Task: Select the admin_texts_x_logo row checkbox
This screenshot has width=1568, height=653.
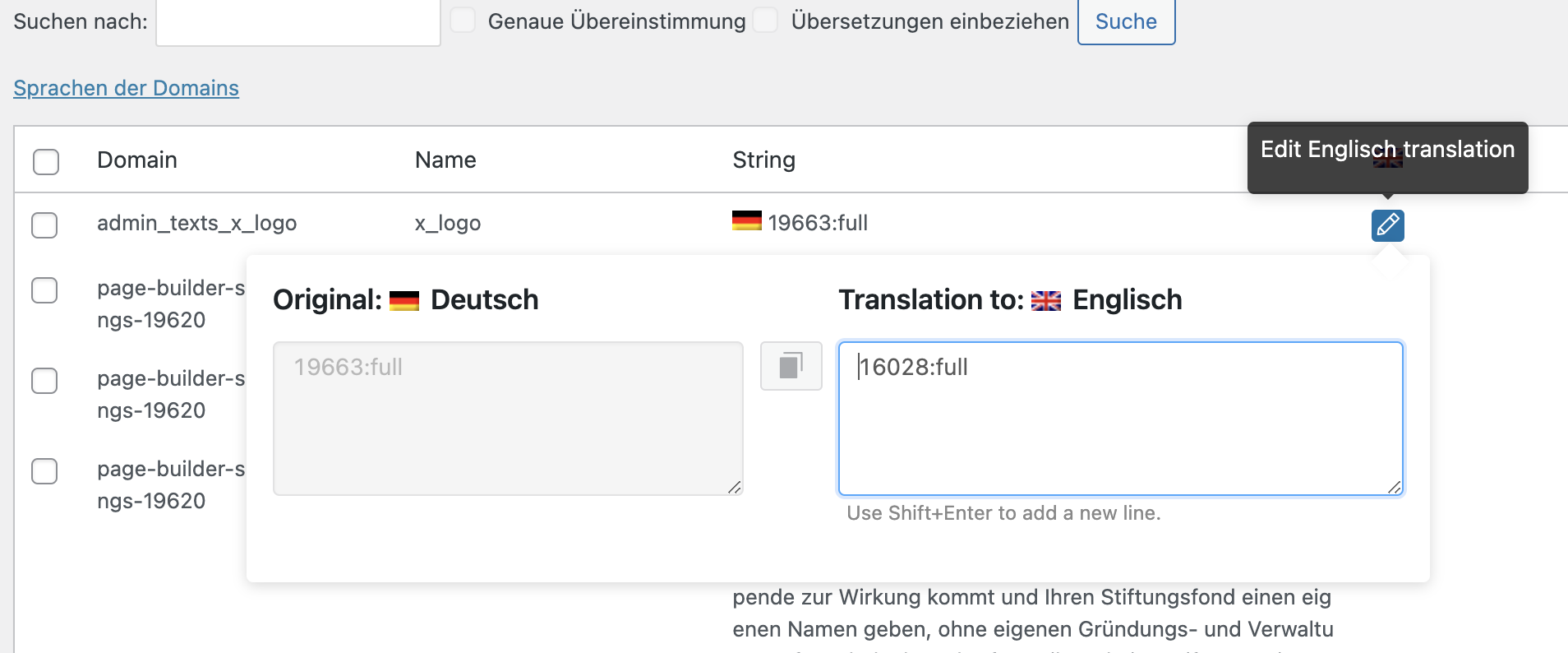Action: click(44, 225)
